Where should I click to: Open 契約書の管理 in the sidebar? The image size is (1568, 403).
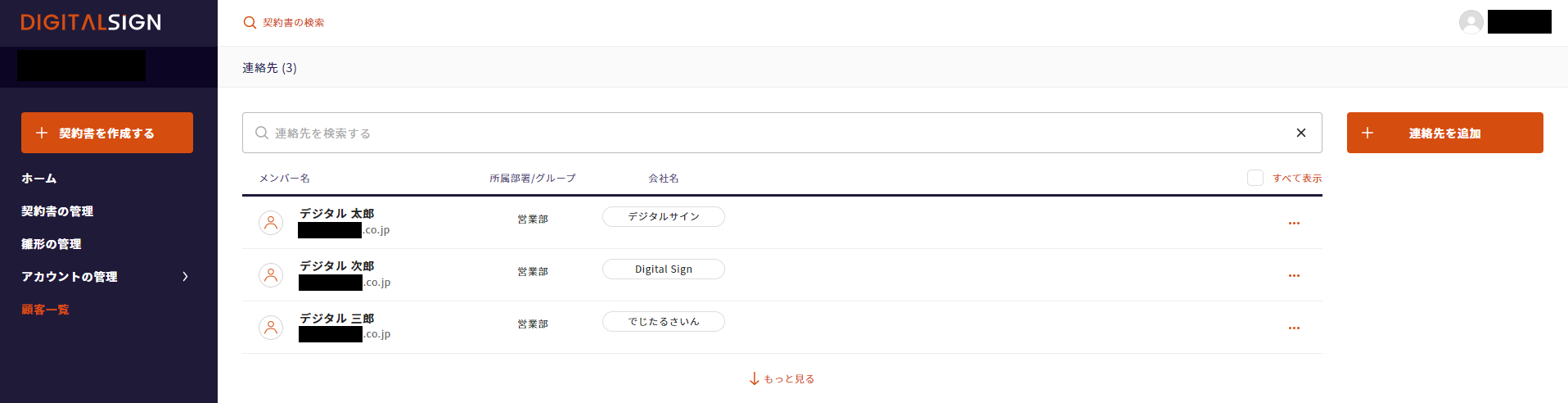tap(57, 211)
